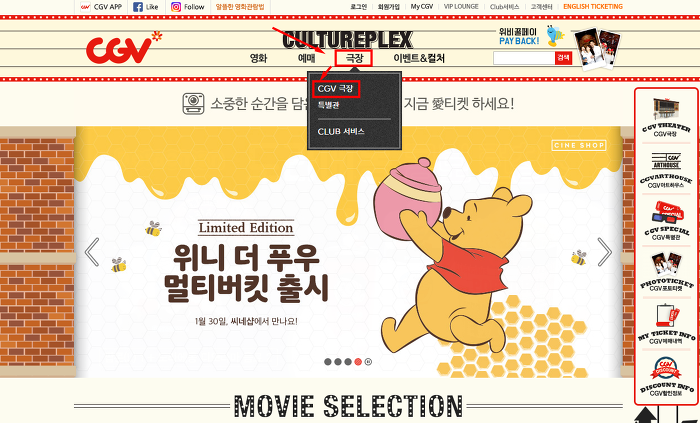Image resolution: width=700 pixels, height=423 pixels.
Task: Click the red CGV logo
Action: (123, 48)
